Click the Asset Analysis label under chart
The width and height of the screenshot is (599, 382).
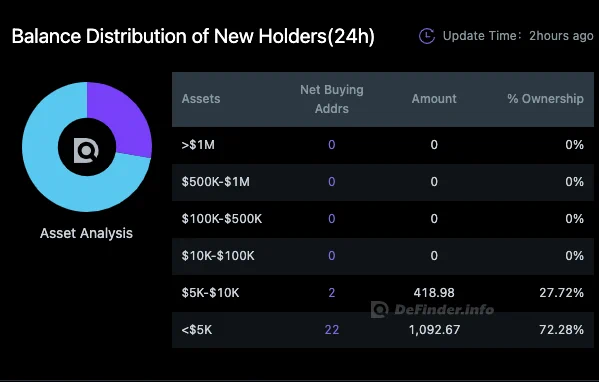(86, 233)
